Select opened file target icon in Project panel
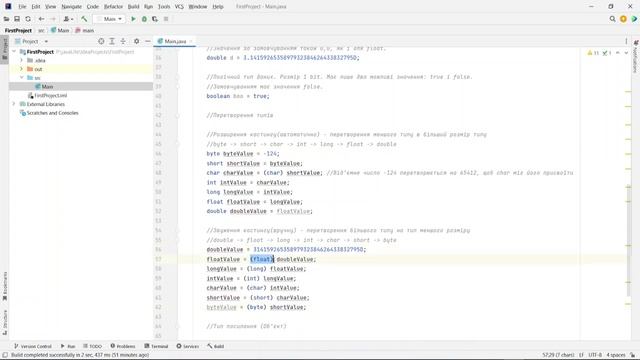This screenshot has width=640, height=360. 101,41
